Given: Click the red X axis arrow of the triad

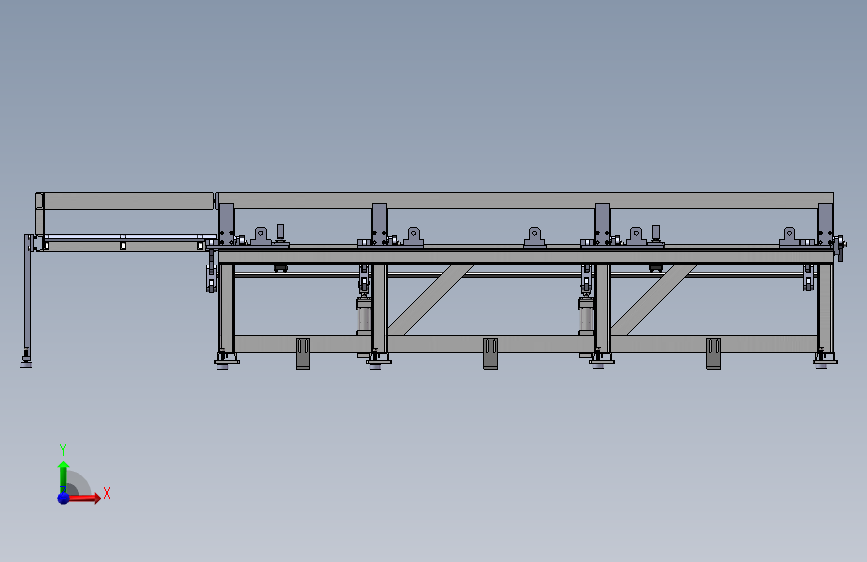Looking at the screenshot, I should click(x=84, y=498).
